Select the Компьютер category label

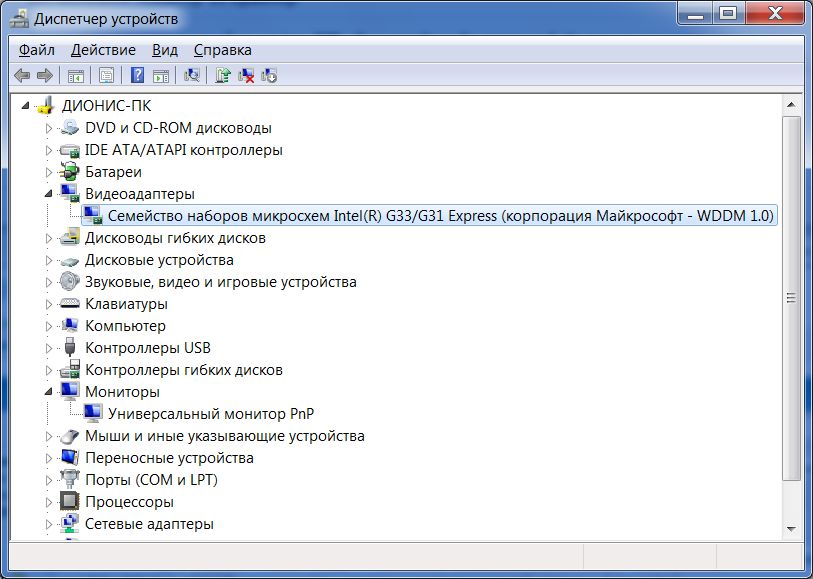(125, 326)
